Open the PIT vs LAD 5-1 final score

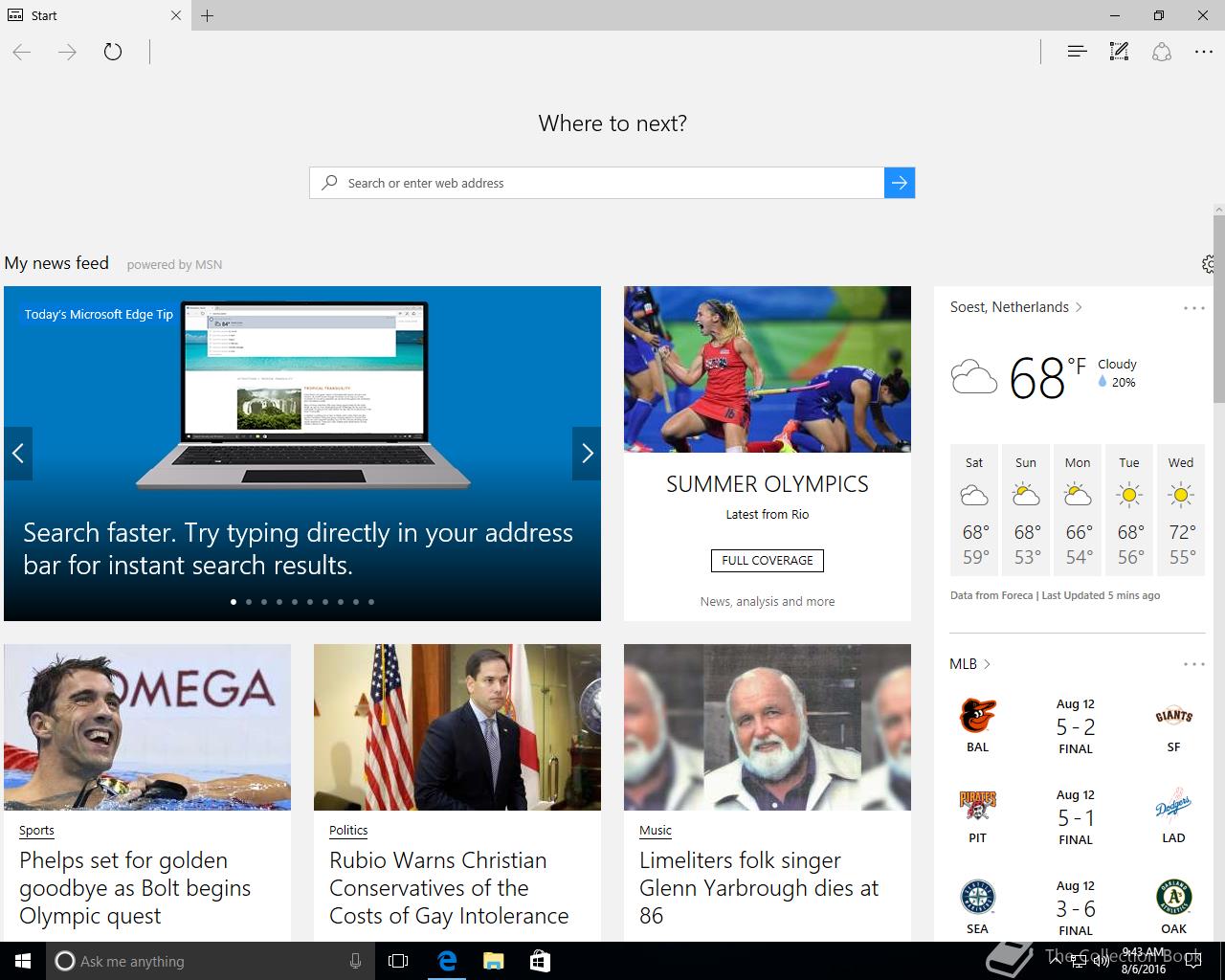pyautogui.click(x=1076, y=818)
